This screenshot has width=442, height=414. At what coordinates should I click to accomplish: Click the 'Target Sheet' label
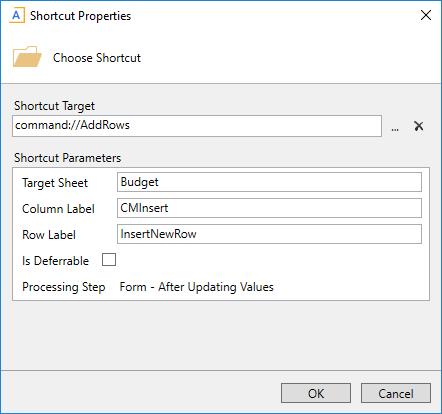point(55,183)
